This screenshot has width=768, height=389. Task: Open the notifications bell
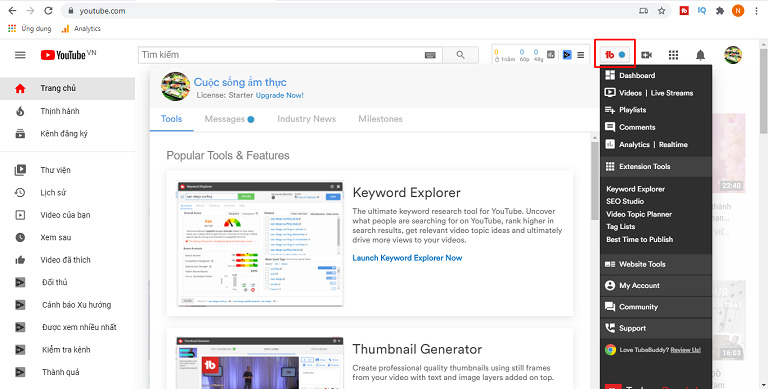[700, 55]
